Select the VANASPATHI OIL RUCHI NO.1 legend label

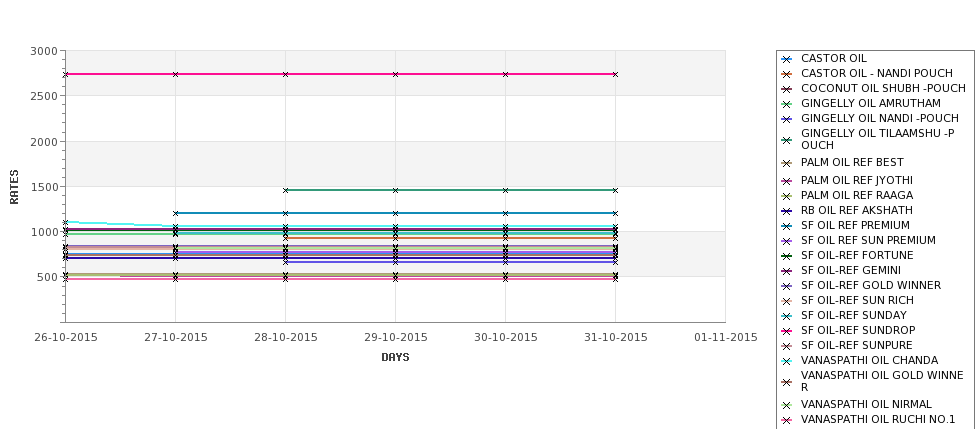(878, 420)
